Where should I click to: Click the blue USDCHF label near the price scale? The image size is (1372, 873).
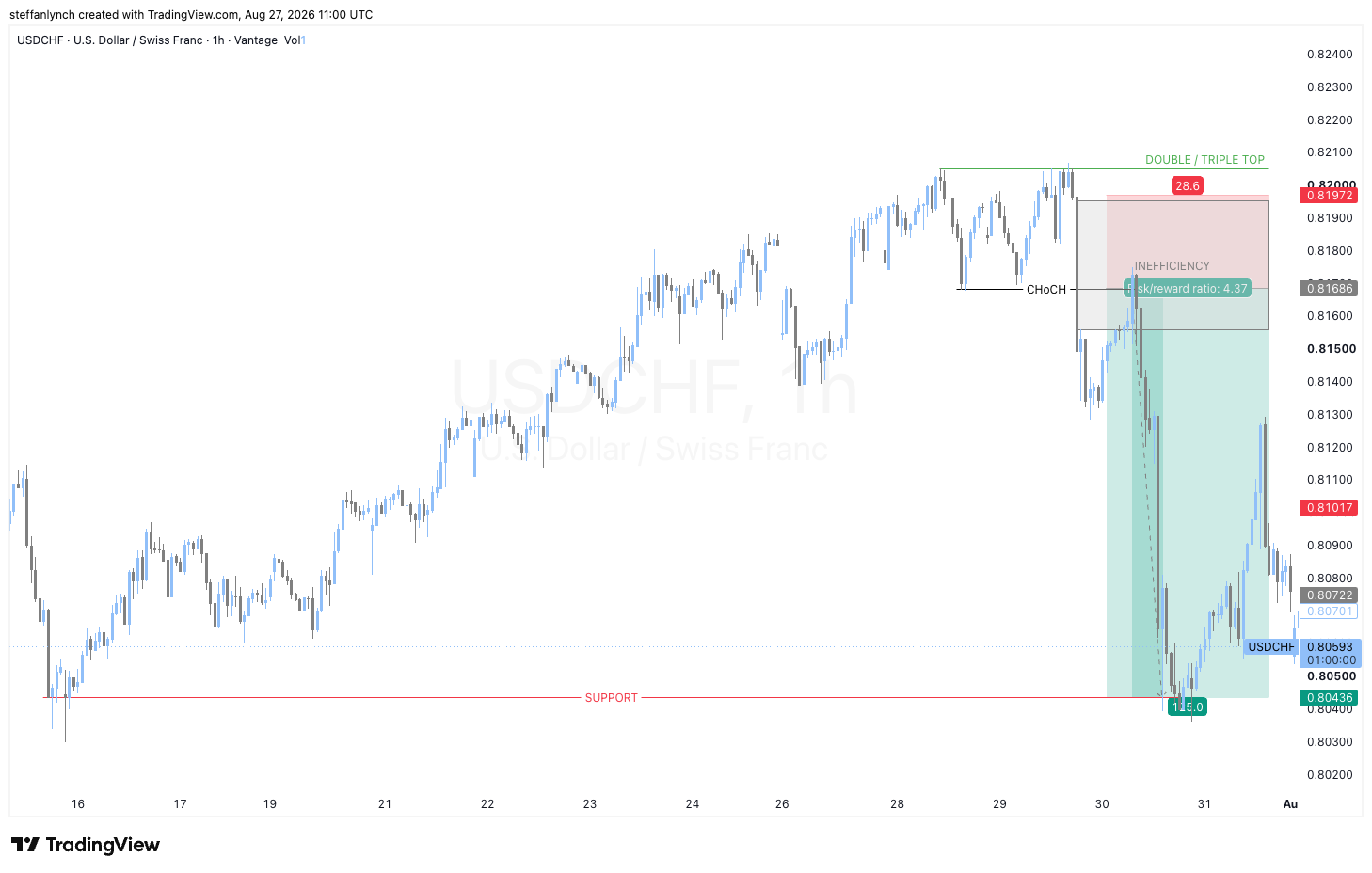pyautogui.click(x=1271, y=647)
